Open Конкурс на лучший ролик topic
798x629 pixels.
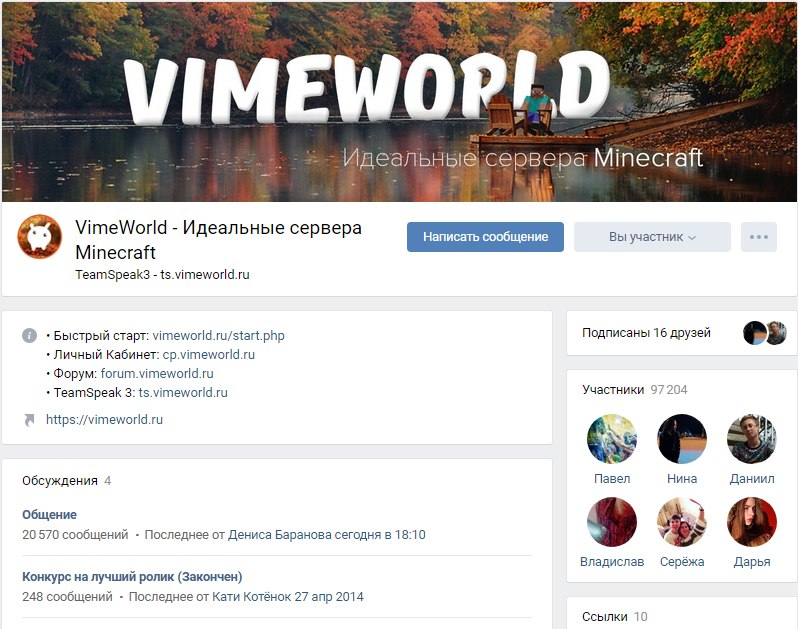click(x=132, y=577)
